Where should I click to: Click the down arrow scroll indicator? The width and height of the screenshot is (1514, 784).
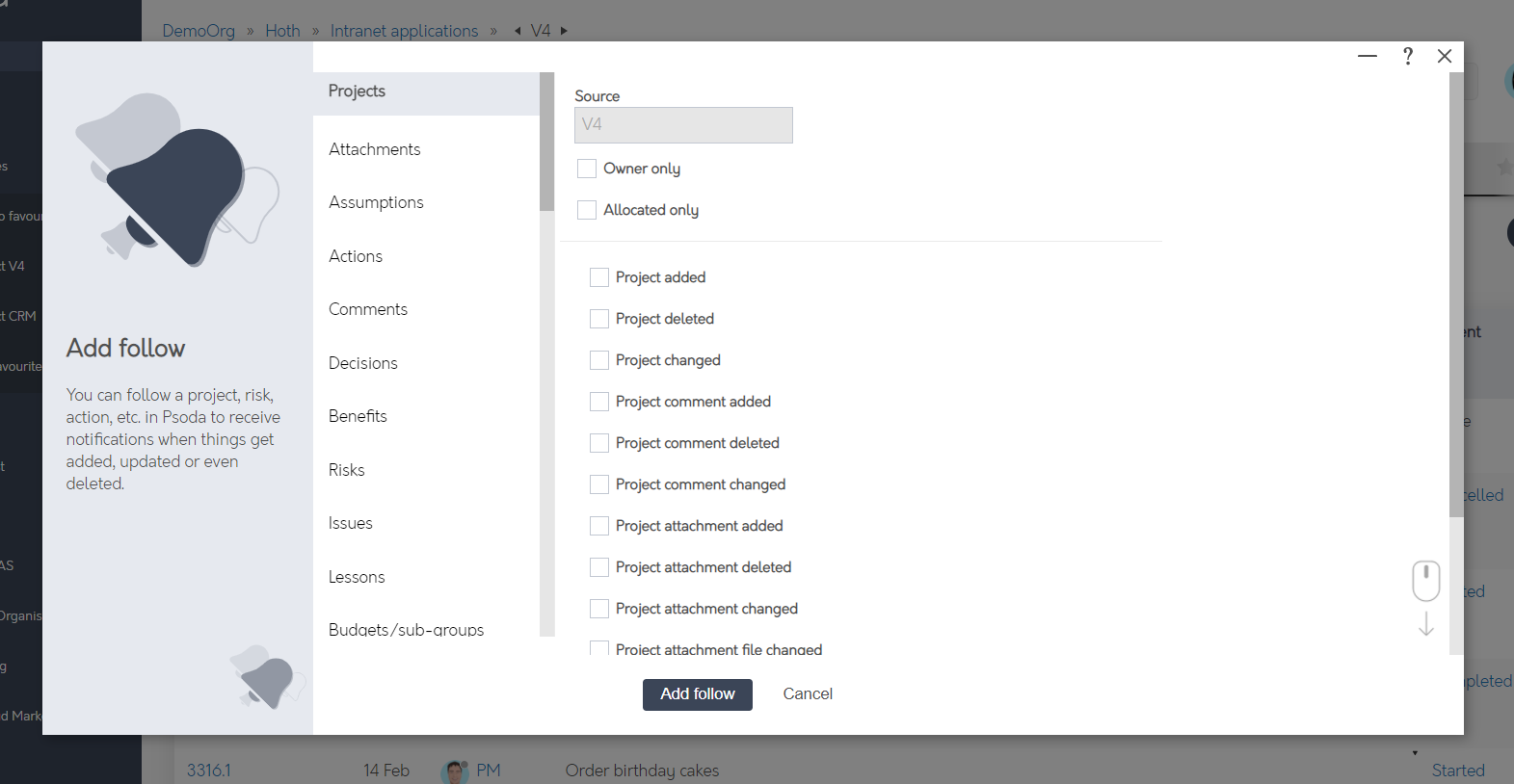pyautogui.click(x=1426, y=623)
